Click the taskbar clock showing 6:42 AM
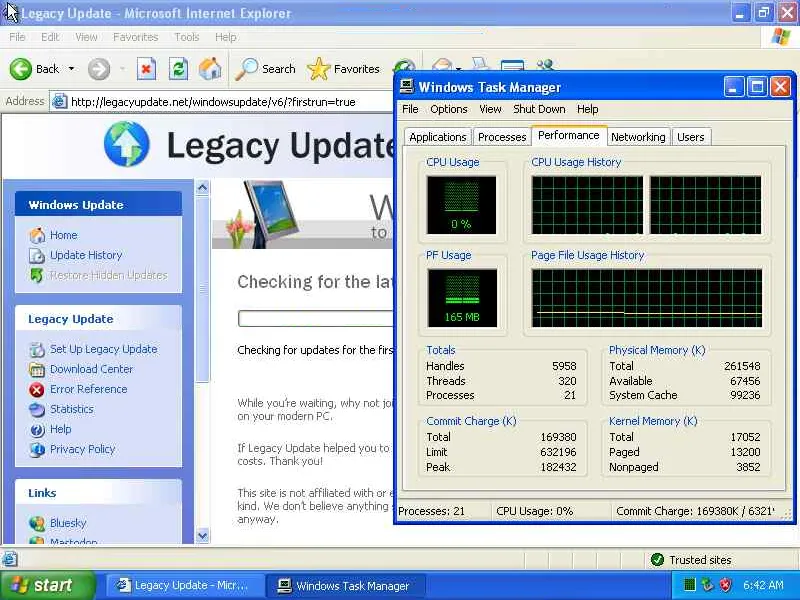800x600 pixels. click(763, 585)
